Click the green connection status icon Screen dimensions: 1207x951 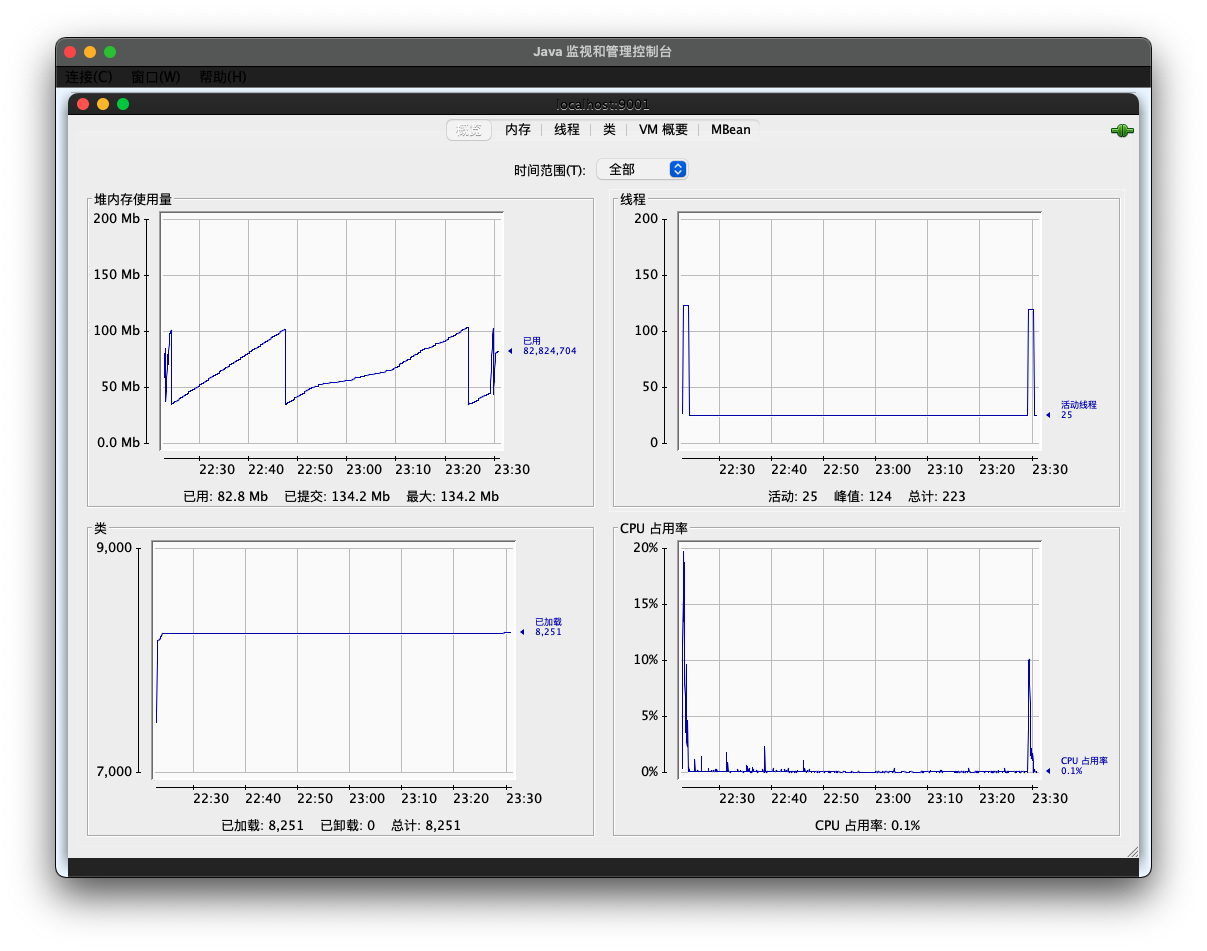[x=1122, y=130]
